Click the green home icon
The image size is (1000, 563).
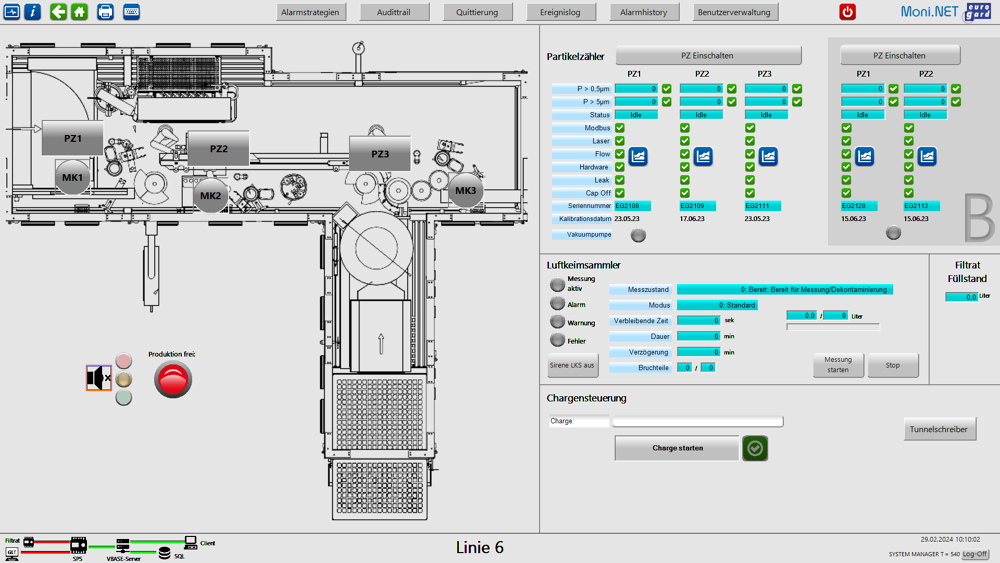click(79, 12)
